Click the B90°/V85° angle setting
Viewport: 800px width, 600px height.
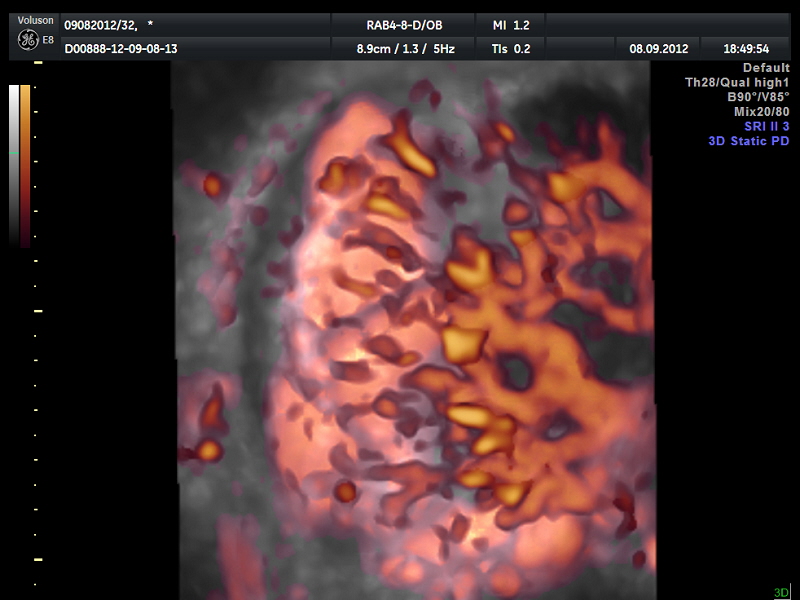click(x=758, y=97)
